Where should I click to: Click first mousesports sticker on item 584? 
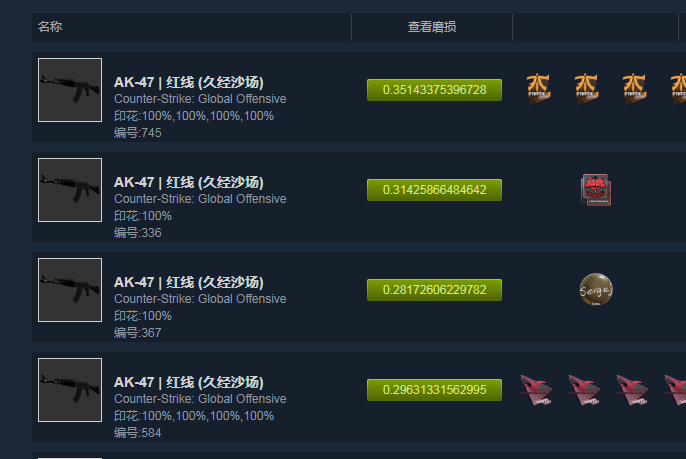[x=537, y=390]
